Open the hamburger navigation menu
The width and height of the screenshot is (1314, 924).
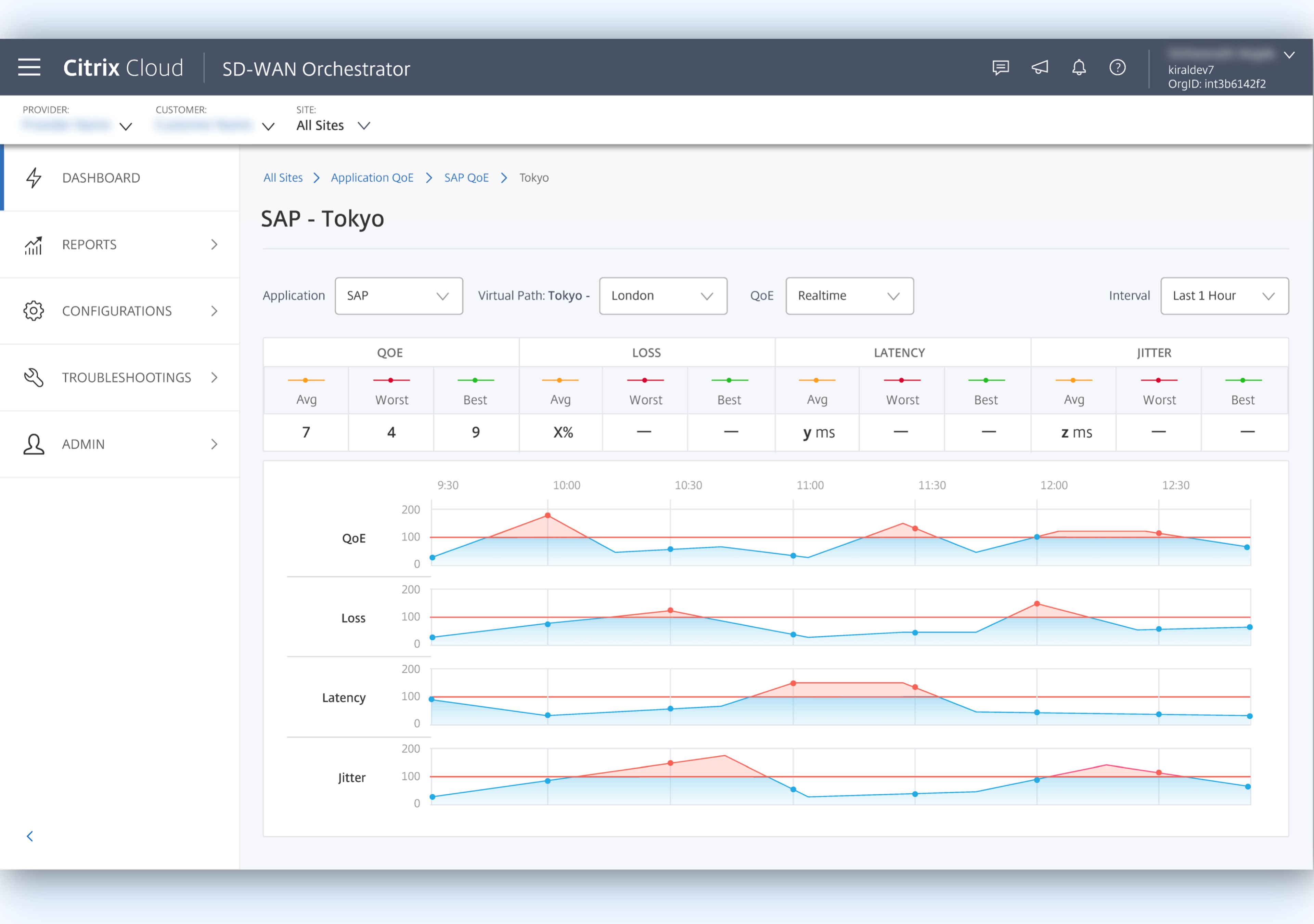(x=29, y=67)
